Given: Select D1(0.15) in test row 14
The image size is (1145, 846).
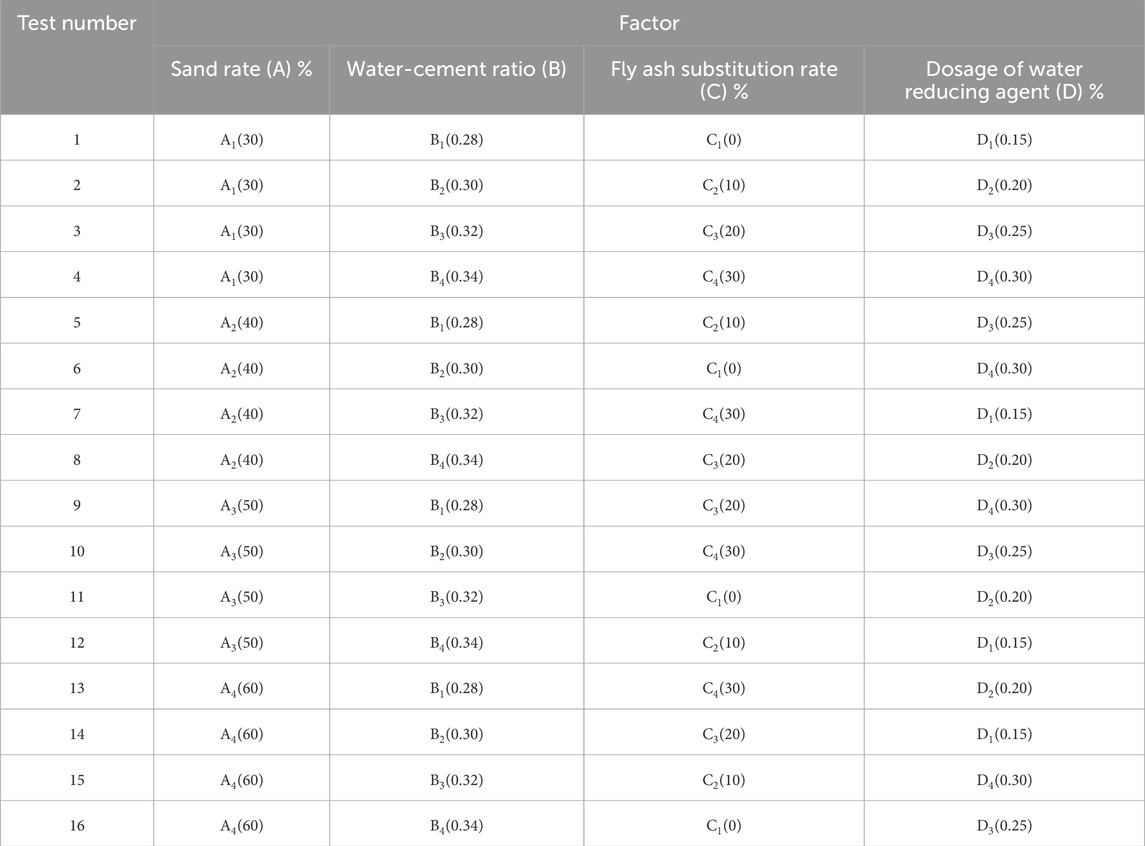Looking at the screenshot, I should coord(1004,734).
